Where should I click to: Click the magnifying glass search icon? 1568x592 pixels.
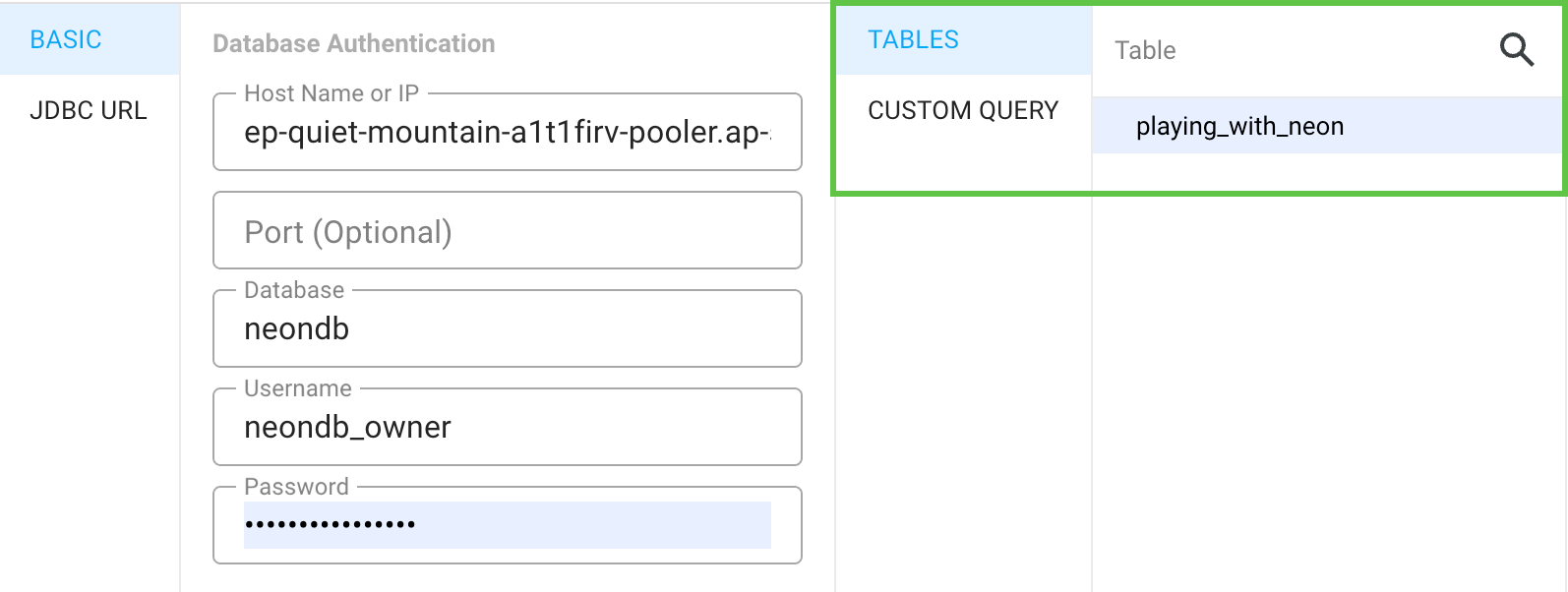(x=1516, y=49)
